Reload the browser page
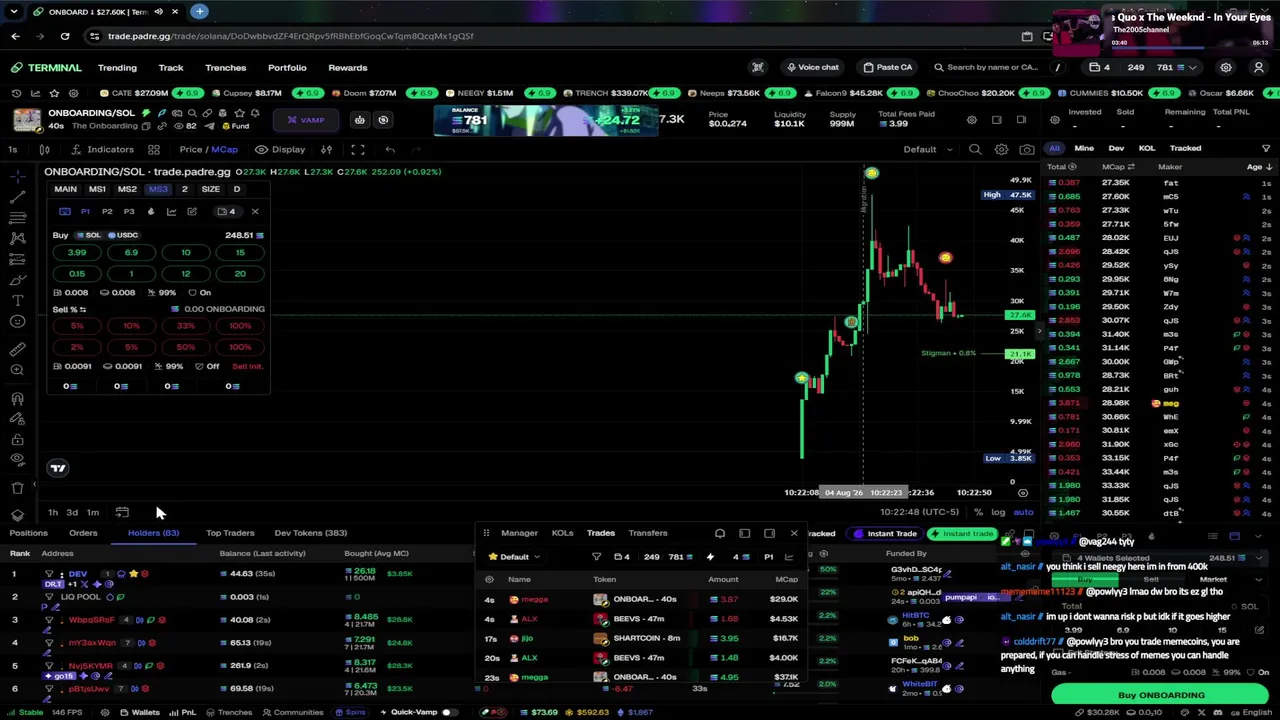Viewport: 1280px width, 720px height. (65, 36)
